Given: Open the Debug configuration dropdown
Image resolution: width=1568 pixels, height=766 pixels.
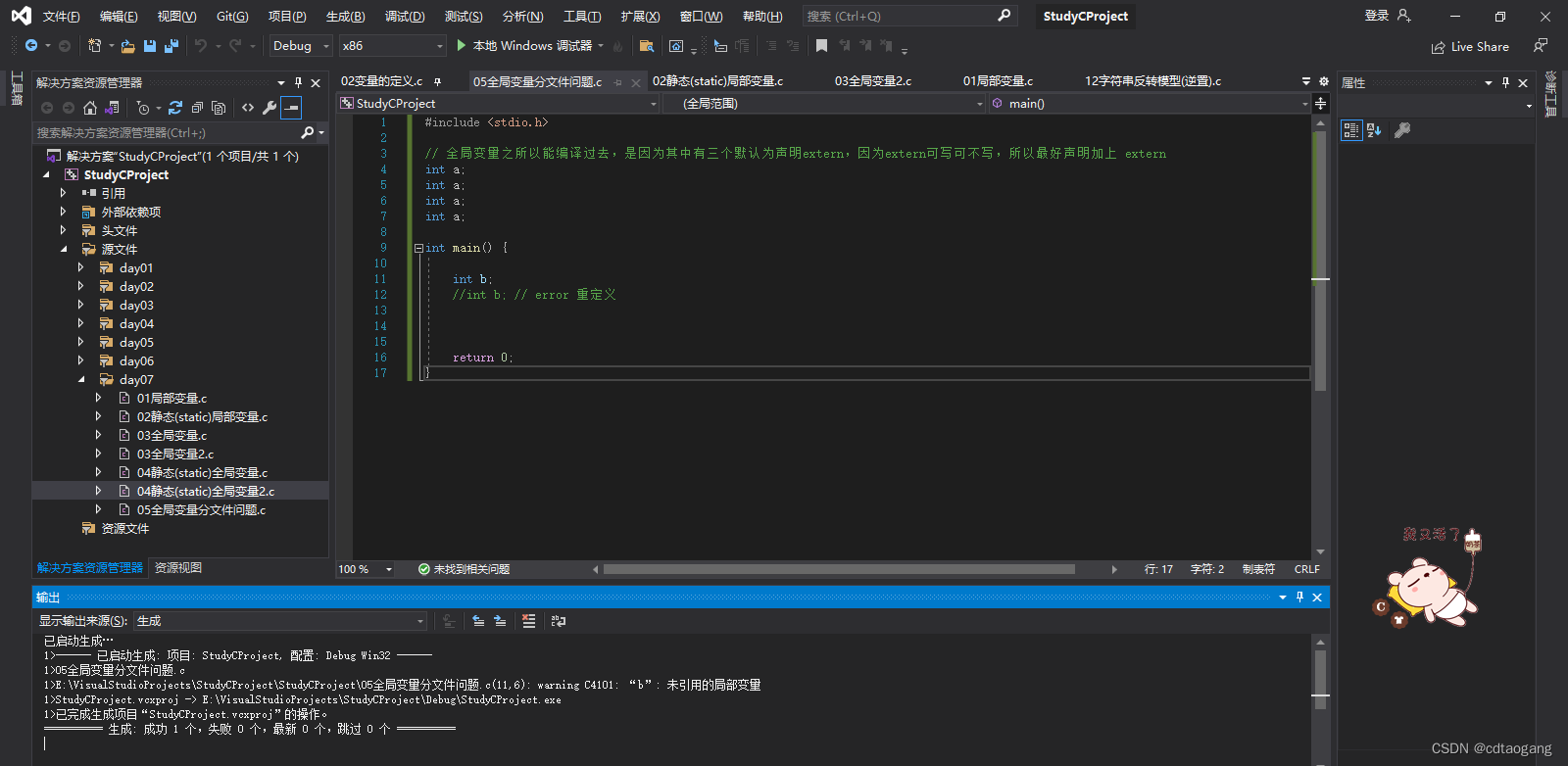Looking at the screenshot, I should click(301, 46).
